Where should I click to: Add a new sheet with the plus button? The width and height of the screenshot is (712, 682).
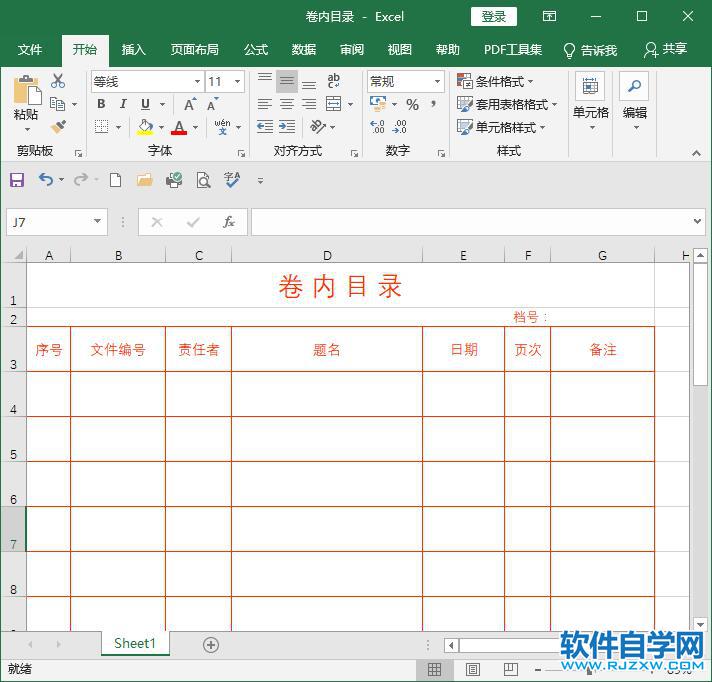coord(211,645)
